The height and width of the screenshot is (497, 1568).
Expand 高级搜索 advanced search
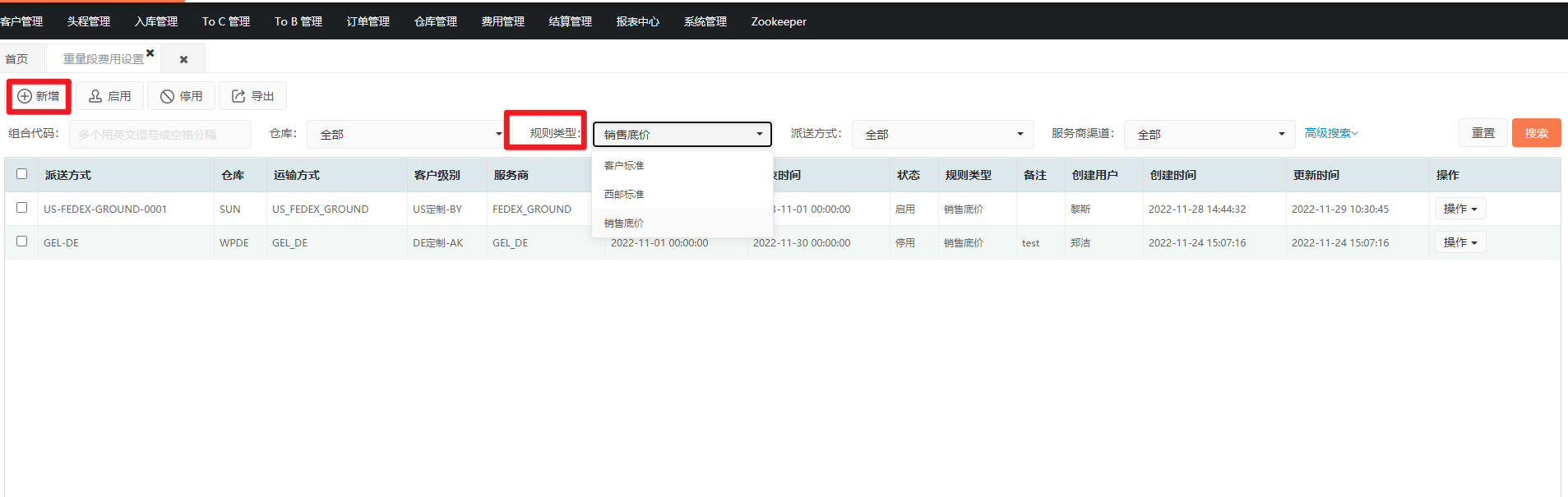[x=1331, y=133]
